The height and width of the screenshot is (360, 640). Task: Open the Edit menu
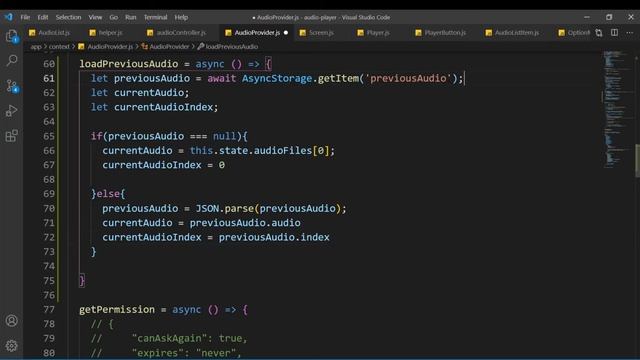coord(42,17)
